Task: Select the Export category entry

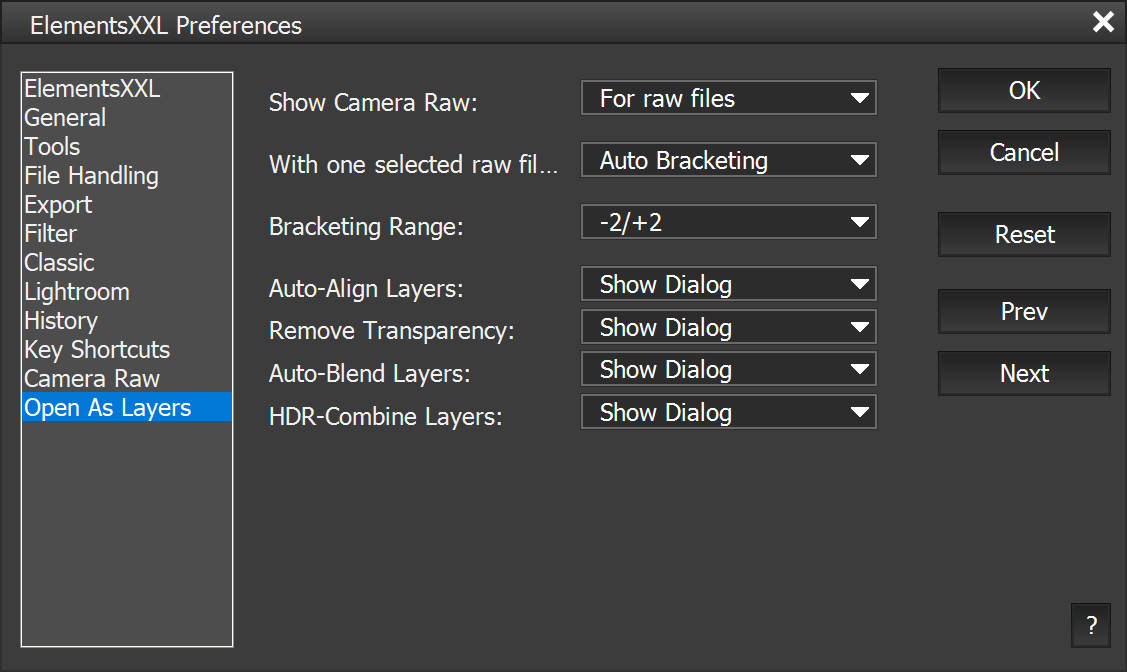Action: pos(58,205)
